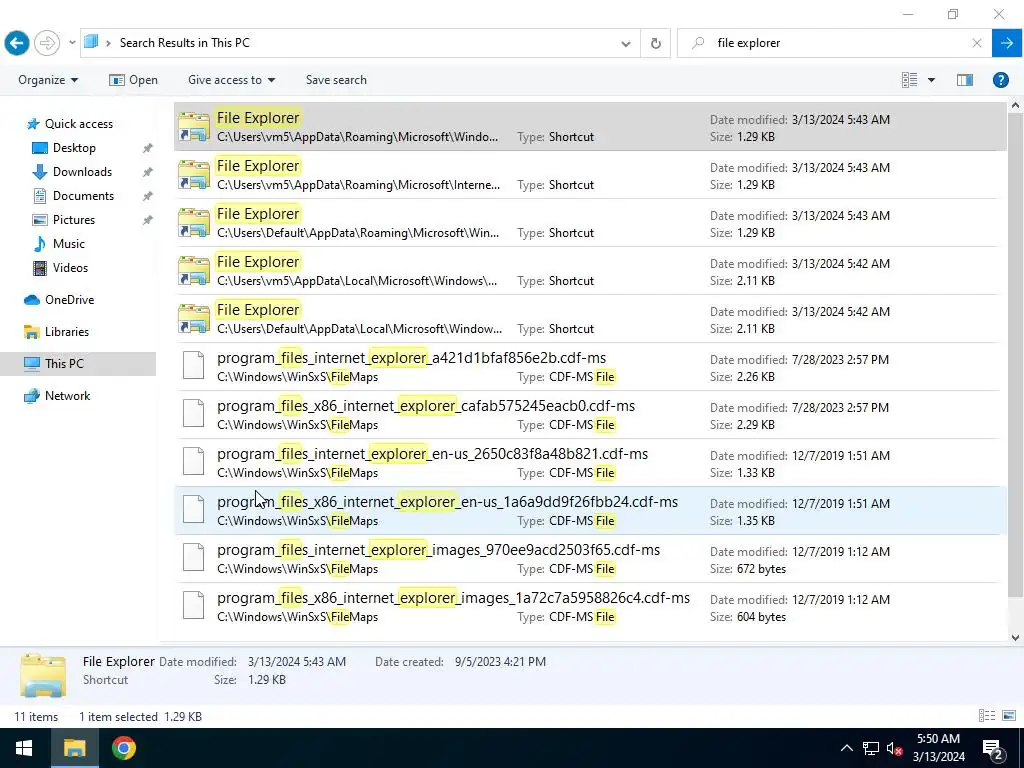The height and width of the screenshot is (768, 1024).
Task: Click Save search in the toolbar
Action: pos(336,80)
